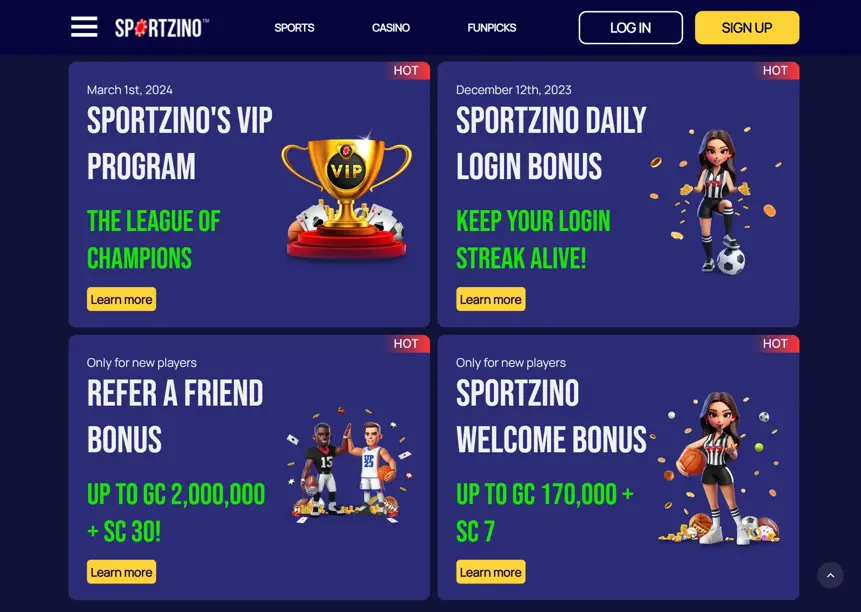Click the Log In button
The image size is (861, 612).
[x=630, y=27]
